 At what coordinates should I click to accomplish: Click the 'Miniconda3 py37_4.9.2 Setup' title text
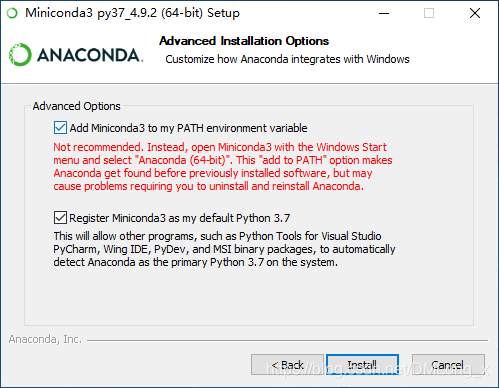(x=132, y=13)
